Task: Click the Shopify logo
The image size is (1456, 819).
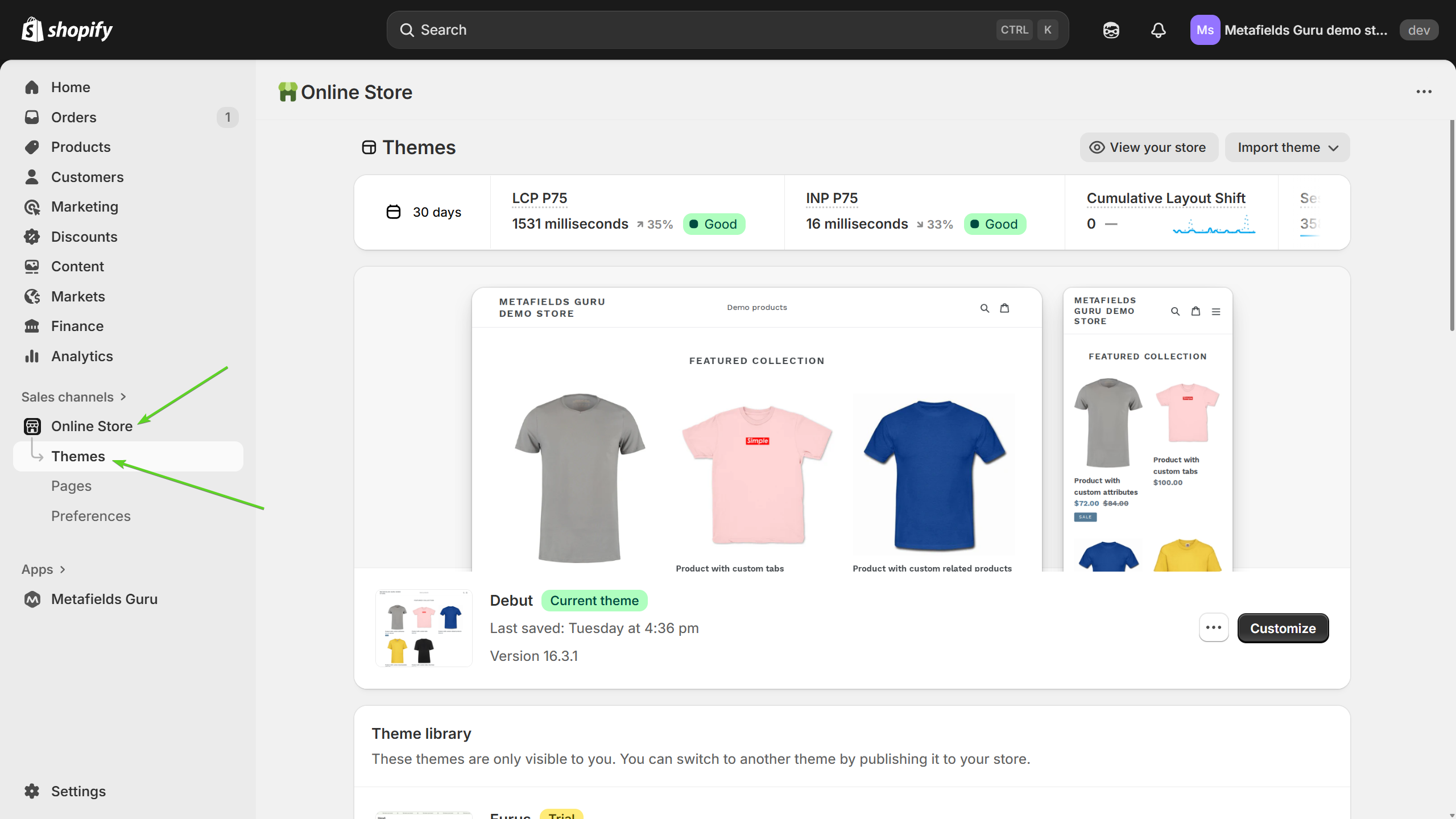Action: (67, 30)
